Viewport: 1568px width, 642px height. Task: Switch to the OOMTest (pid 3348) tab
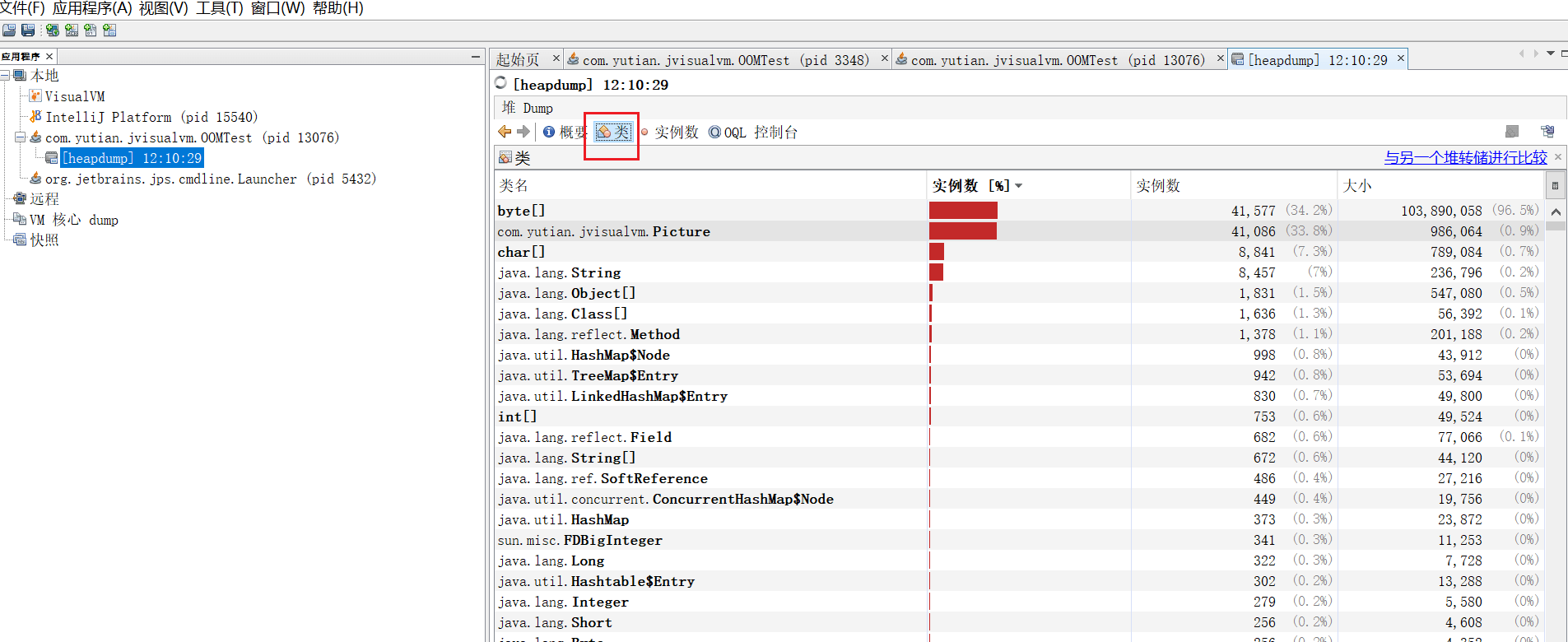coord(724,60)
